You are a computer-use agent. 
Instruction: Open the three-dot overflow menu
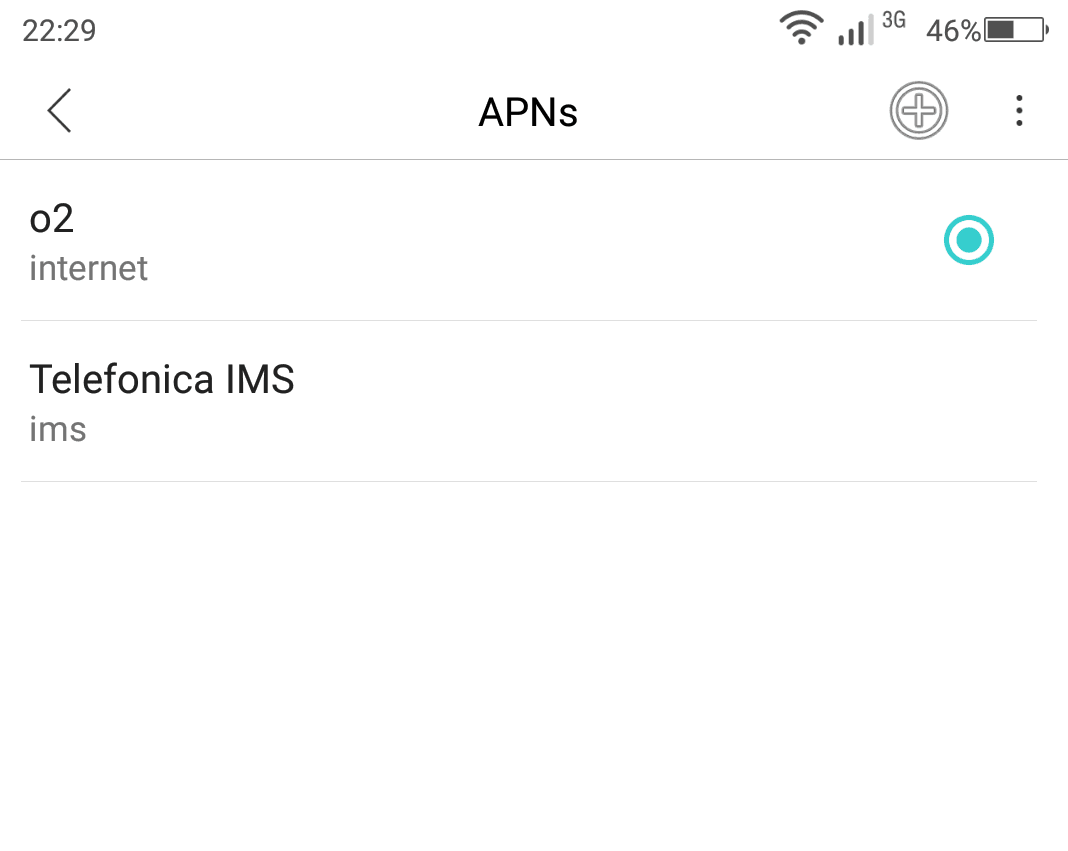tap(1019, 110)
